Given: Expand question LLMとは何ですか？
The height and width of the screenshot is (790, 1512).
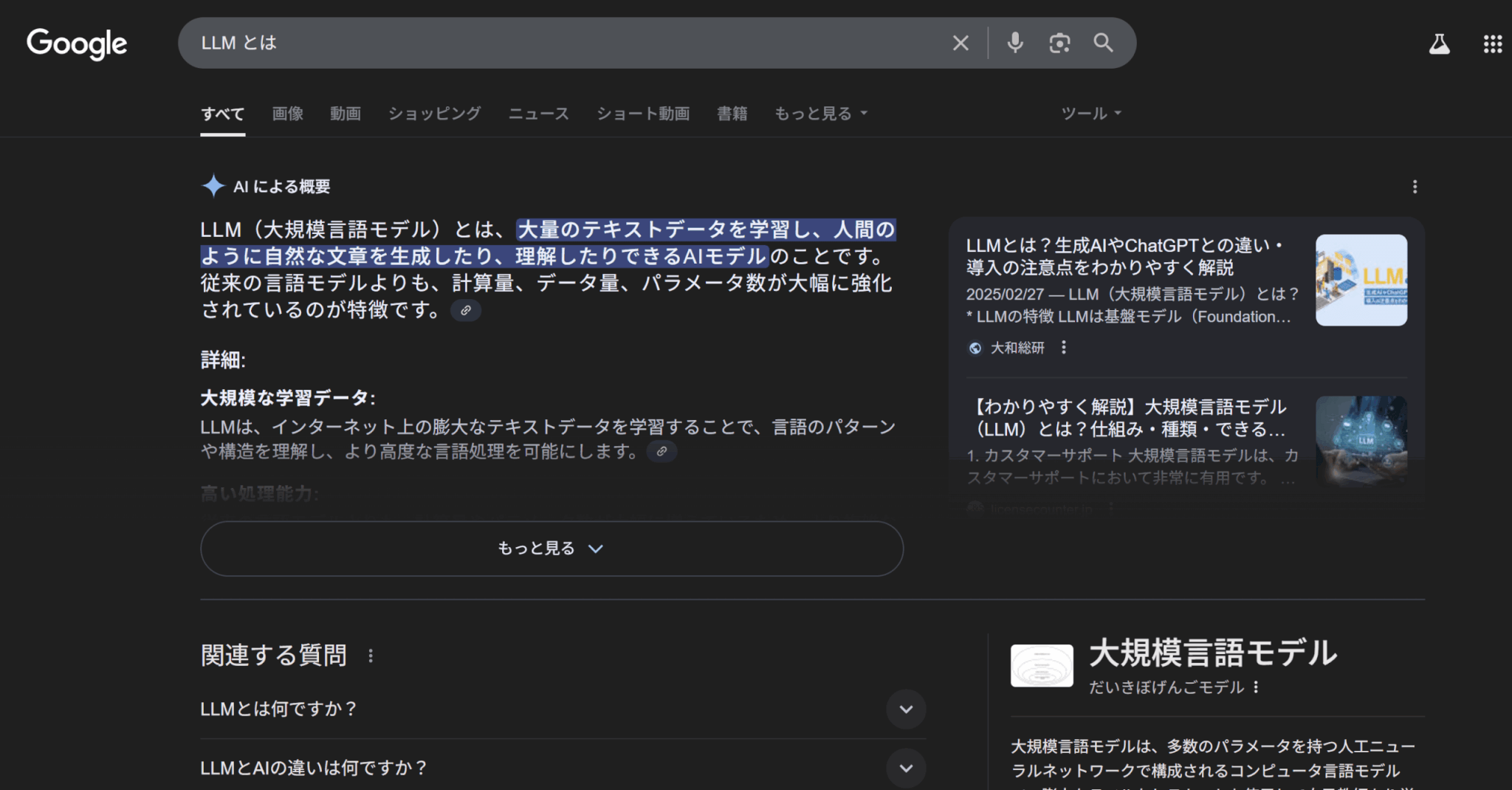Looking at the screenshot, I should (x=563, y=710).
